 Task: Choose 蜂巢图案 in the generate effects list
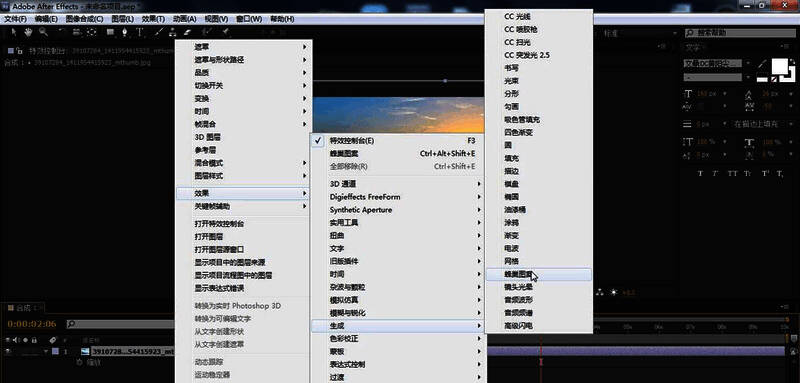point(539,274)
